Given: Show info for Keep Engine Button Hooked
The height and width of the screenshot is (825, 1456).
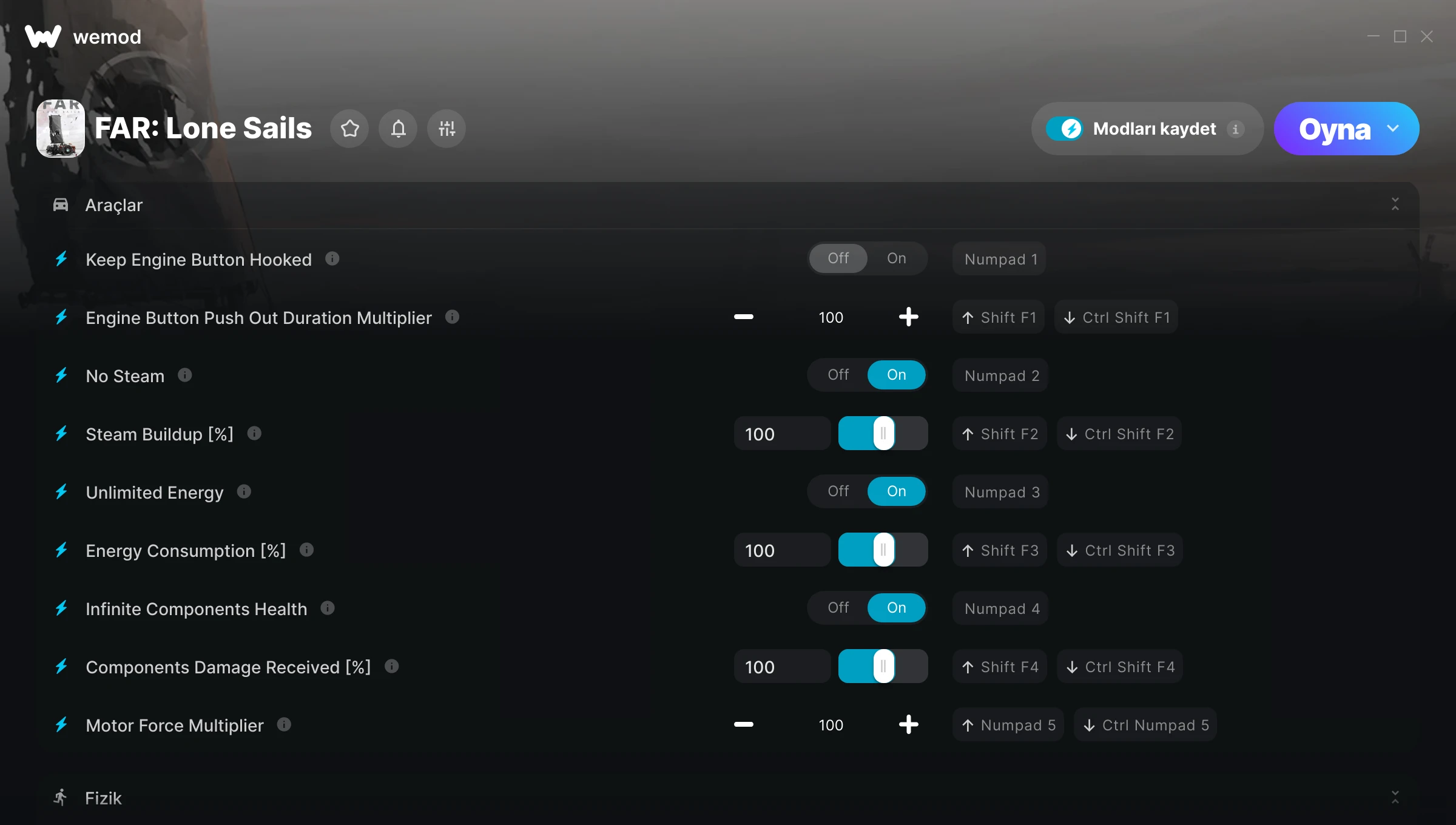Looking at the screenshot, I should click(332, 259).
